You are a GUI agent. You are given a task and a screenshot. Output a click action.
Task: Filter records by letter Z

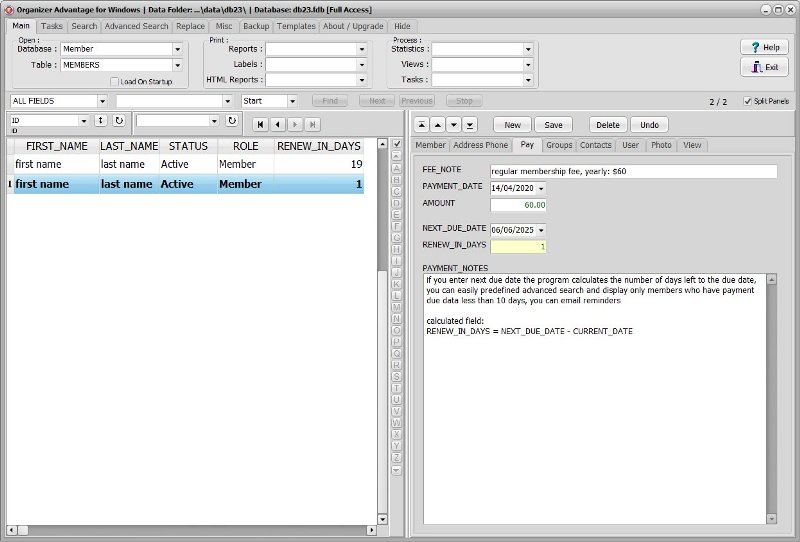coord(396,458)
